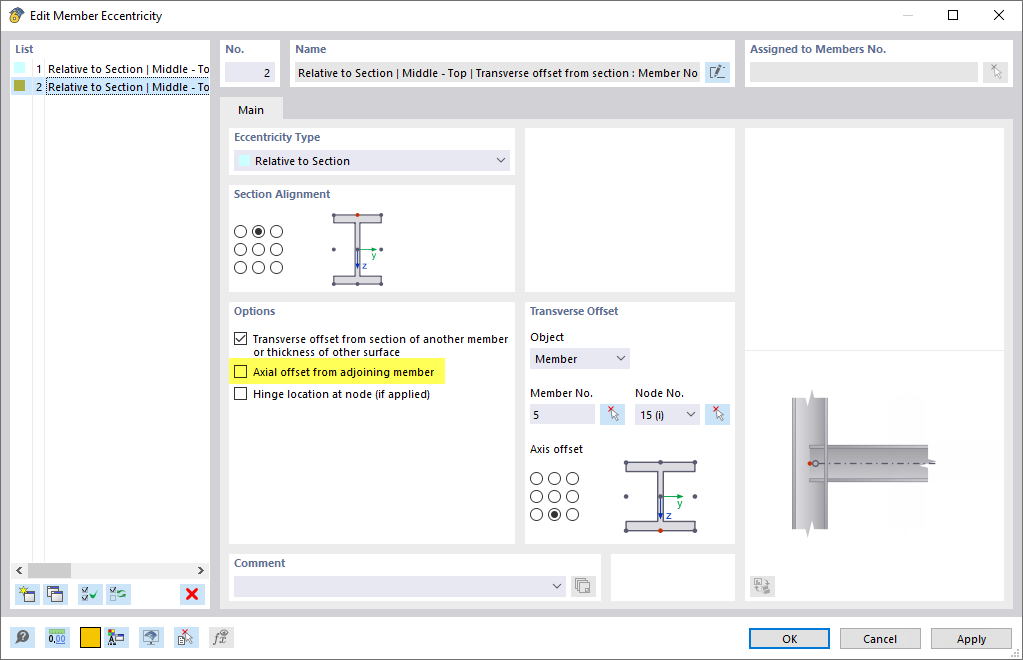The image size is (1023, 660).
Task: Select bottom-middle Axis offset radio button
Action: click(555, 515)
